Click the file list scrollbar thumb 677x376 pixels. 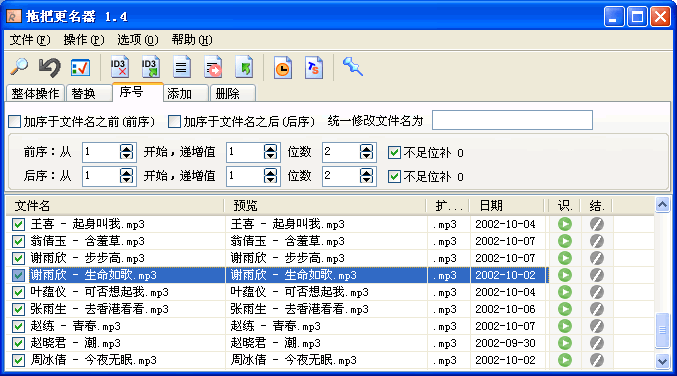[662, 330]
